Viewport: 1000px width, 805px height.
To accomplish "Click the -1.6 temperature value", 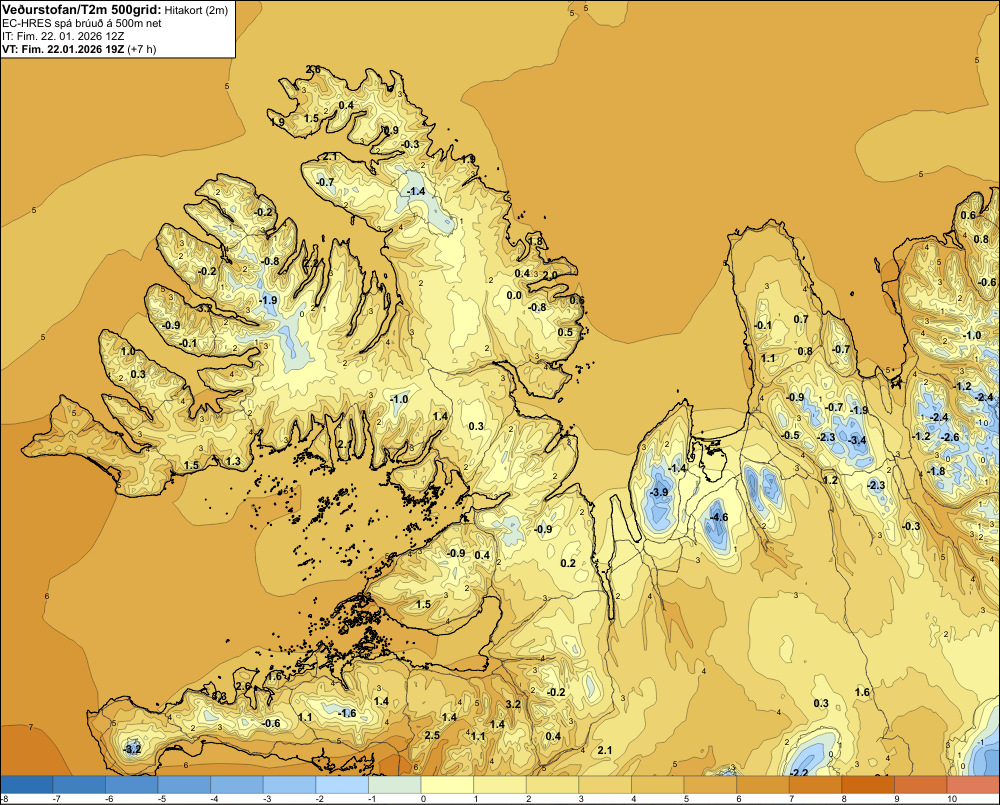I will [x=347, y=713].
